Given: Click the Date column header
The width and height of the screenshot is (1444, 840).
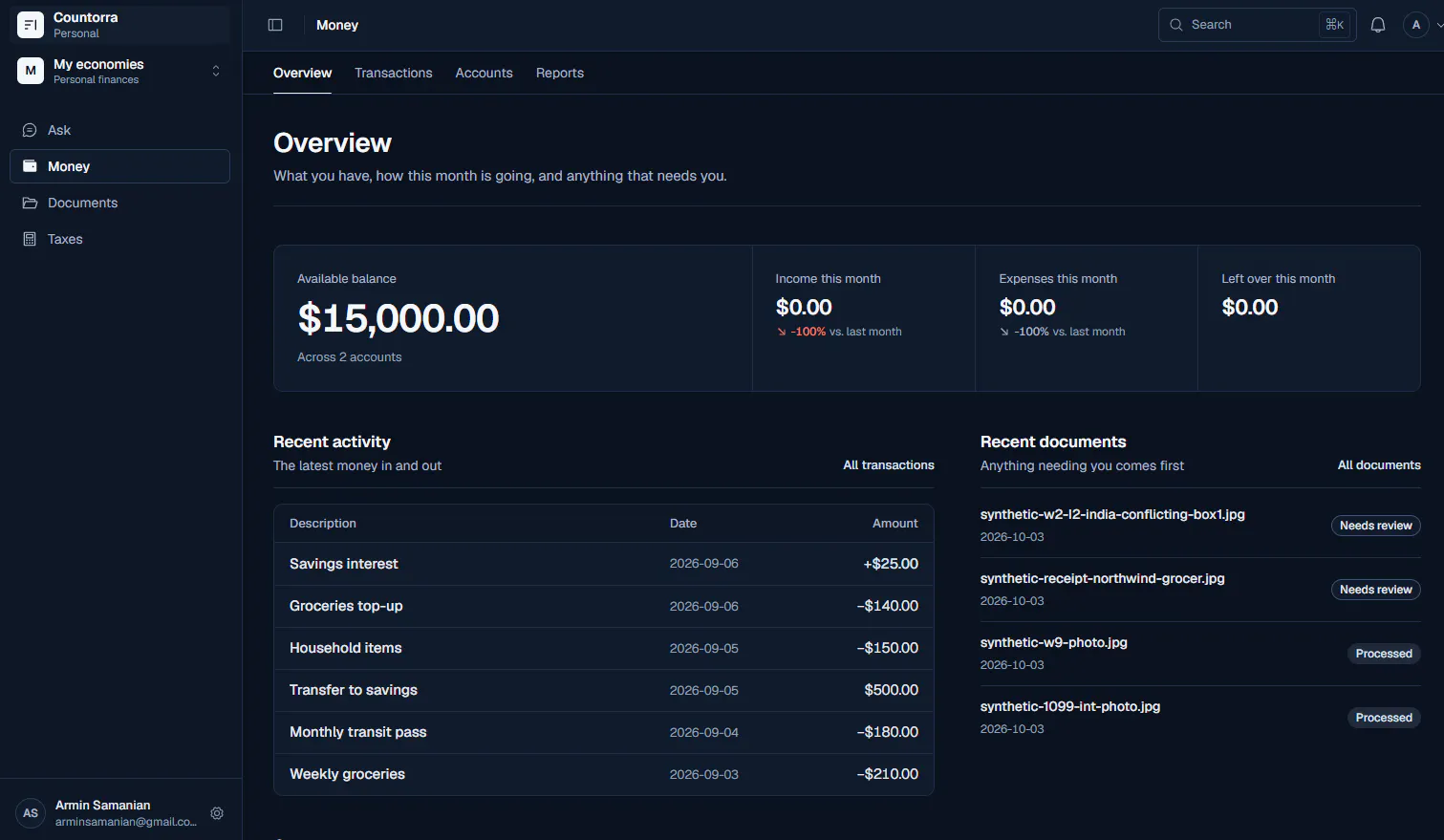Looking at the screenshot, I should [x=683, y=524].
